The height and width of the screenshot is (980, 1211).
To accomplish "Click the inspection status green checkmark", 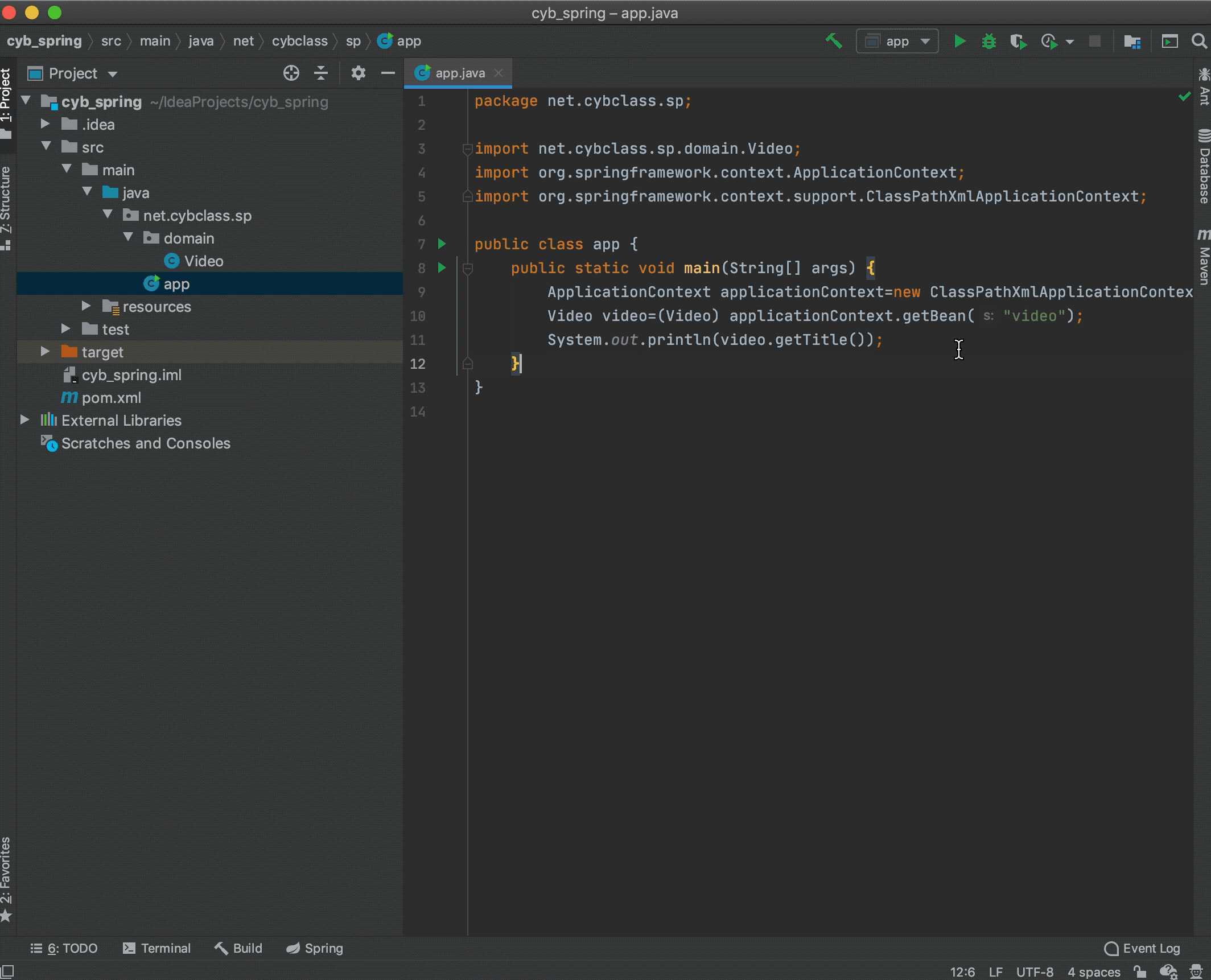I will pyautogui.click(x=1184, y=96).
